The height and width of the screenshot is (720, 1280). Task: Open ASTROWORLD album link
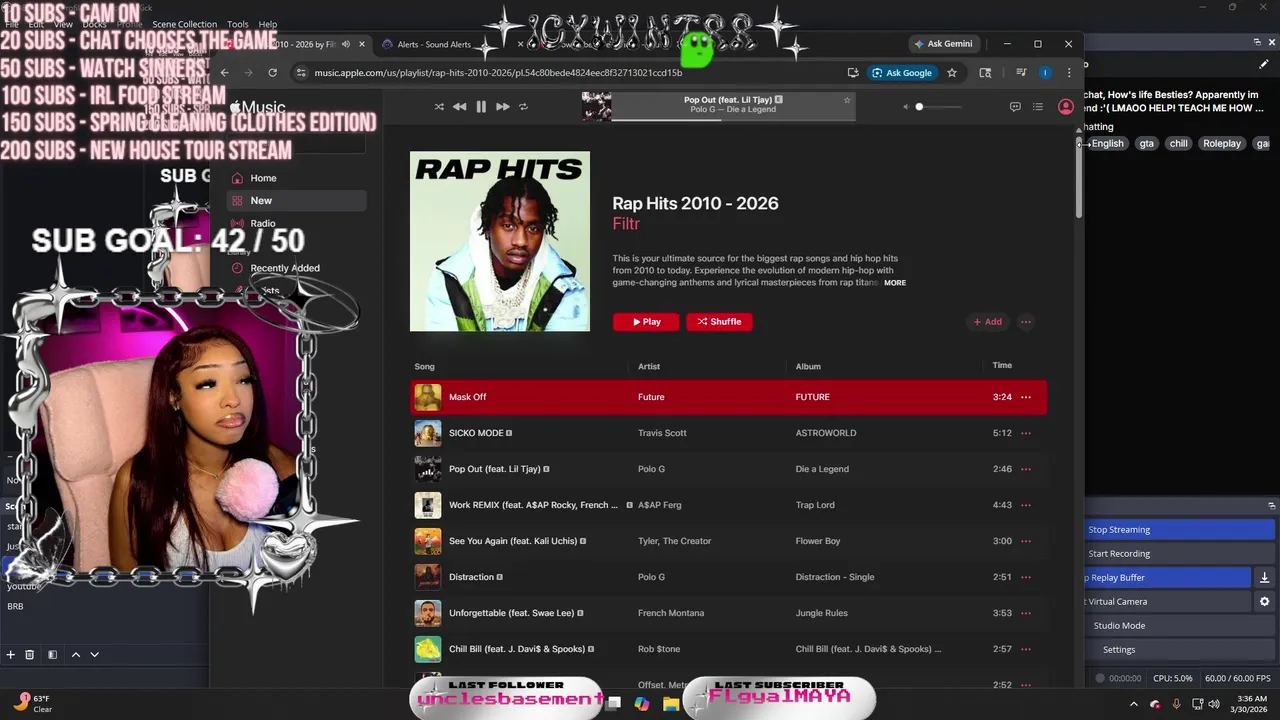coord(826,433)
